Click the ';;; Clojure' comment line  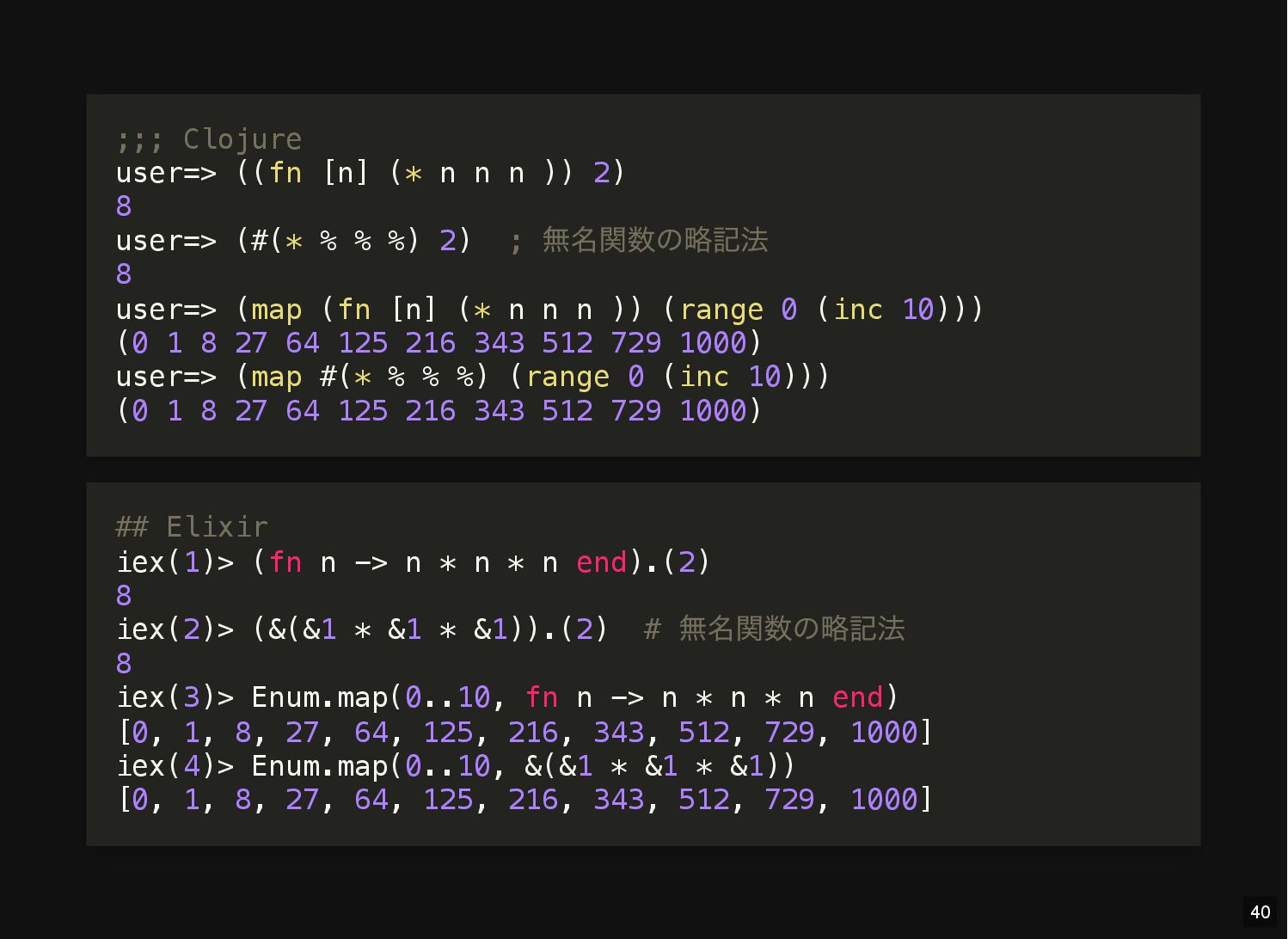click(x=209, y=139)
